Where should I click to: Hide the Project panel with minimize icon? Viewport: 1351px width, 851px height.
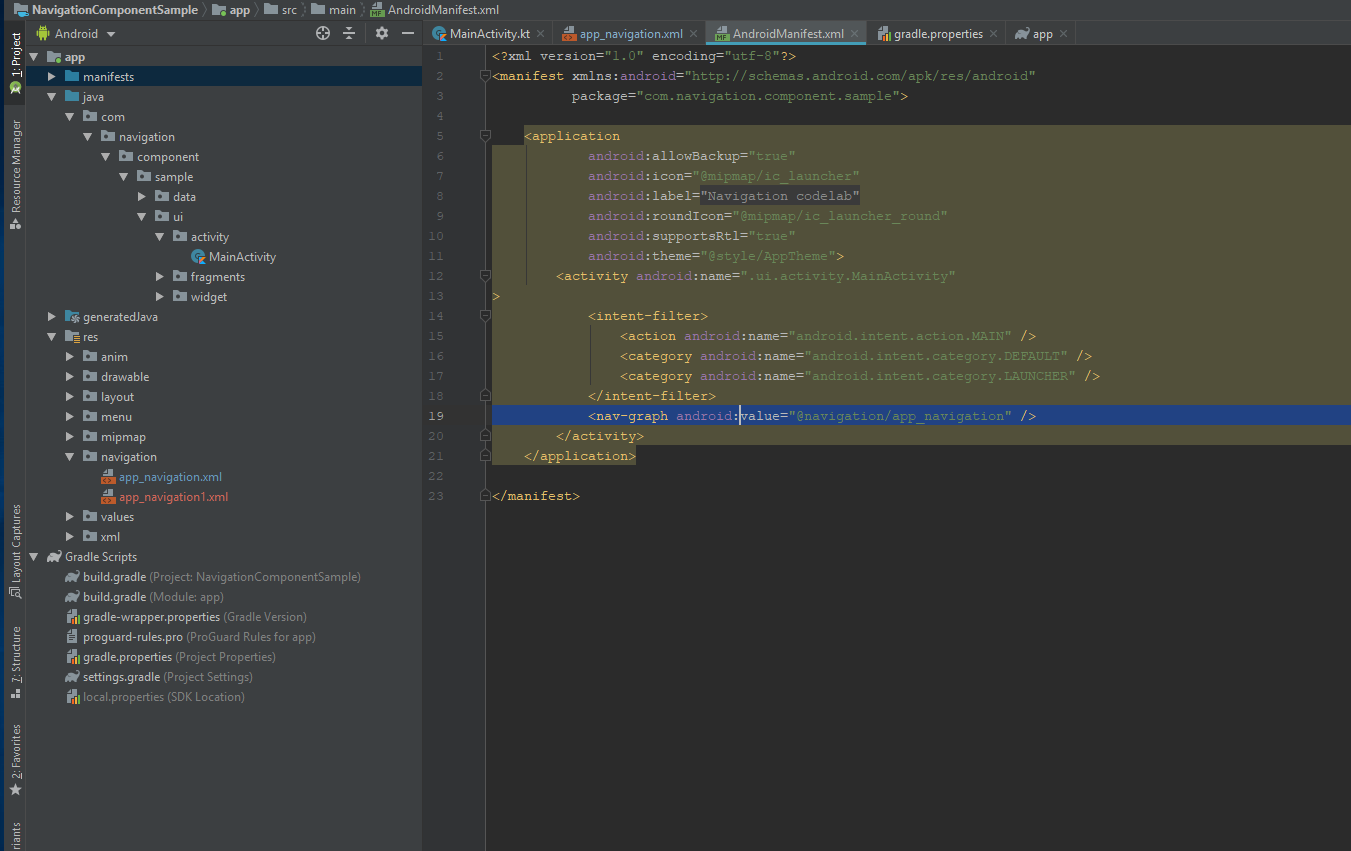[x=408, y=33]
